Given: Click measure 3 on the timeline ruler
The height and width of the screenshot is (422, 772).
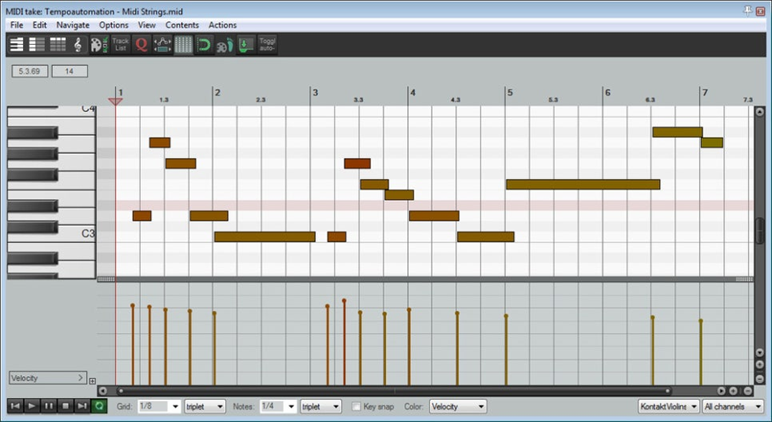Looking at the screenshot, I should point(315,93).
